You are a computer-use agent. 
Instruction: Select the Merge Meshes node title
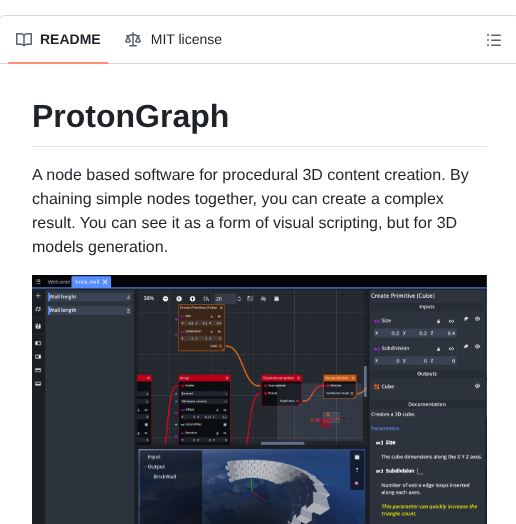click(337, 378)
